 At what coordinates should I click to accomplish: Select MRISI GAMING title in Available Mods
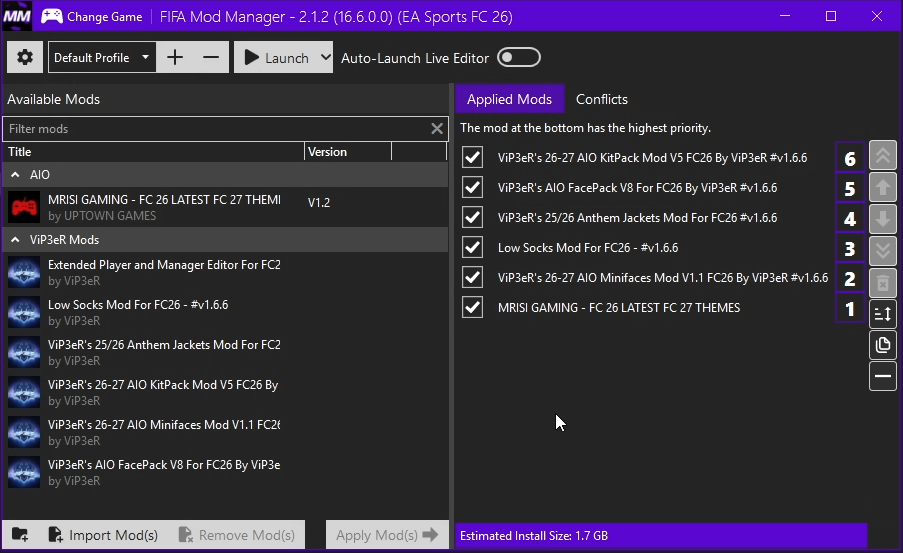(x=164, y=200)
